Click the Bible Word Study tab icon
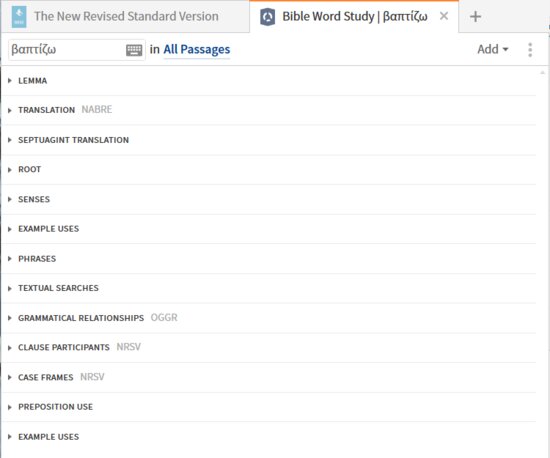 click(x=268, y=17)
